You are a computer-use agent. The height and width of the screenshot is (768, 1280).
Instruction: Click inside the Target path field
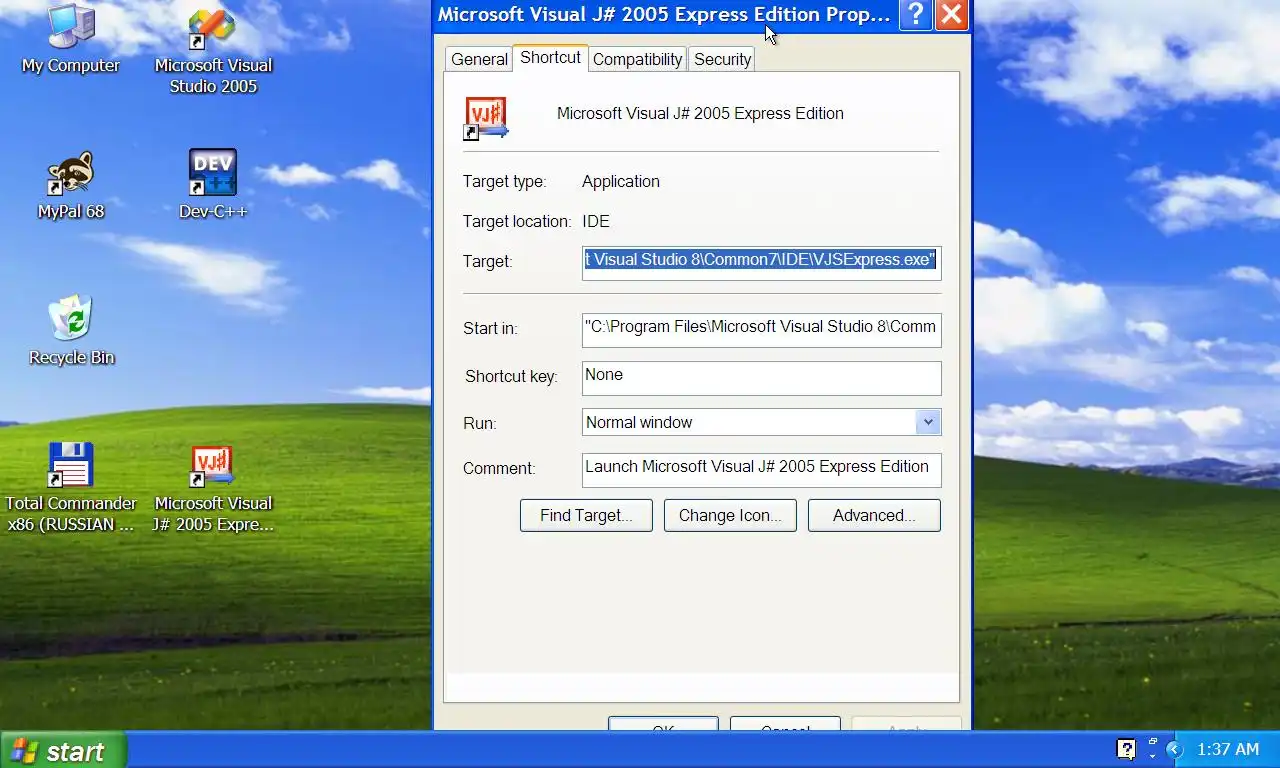click(761, 262)
